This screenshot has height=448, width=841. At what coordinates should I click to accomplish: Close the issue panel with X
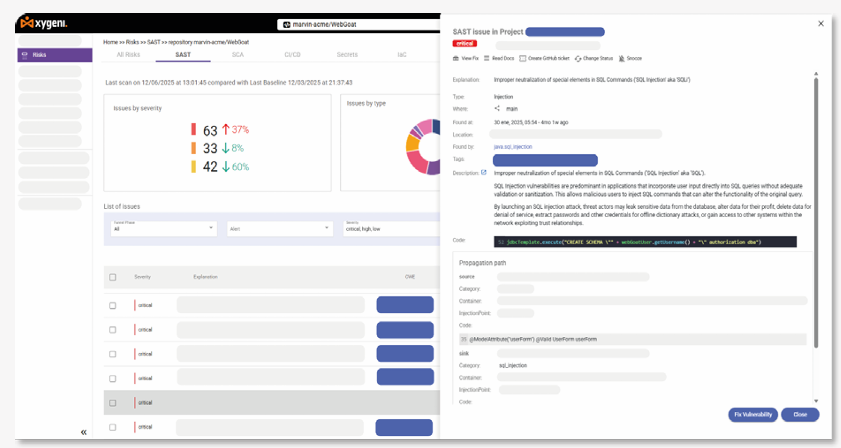pos(821,23)
